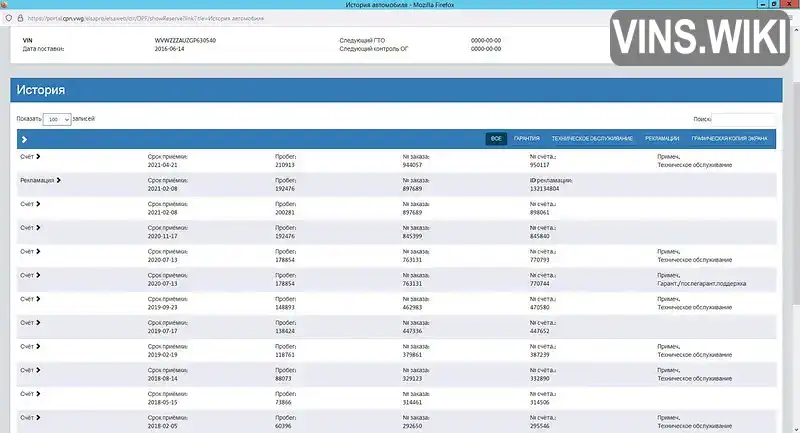Expand Счёт row with invoice number 770744
Viewport: 800px width, 433px height.
tap(38, 275)
